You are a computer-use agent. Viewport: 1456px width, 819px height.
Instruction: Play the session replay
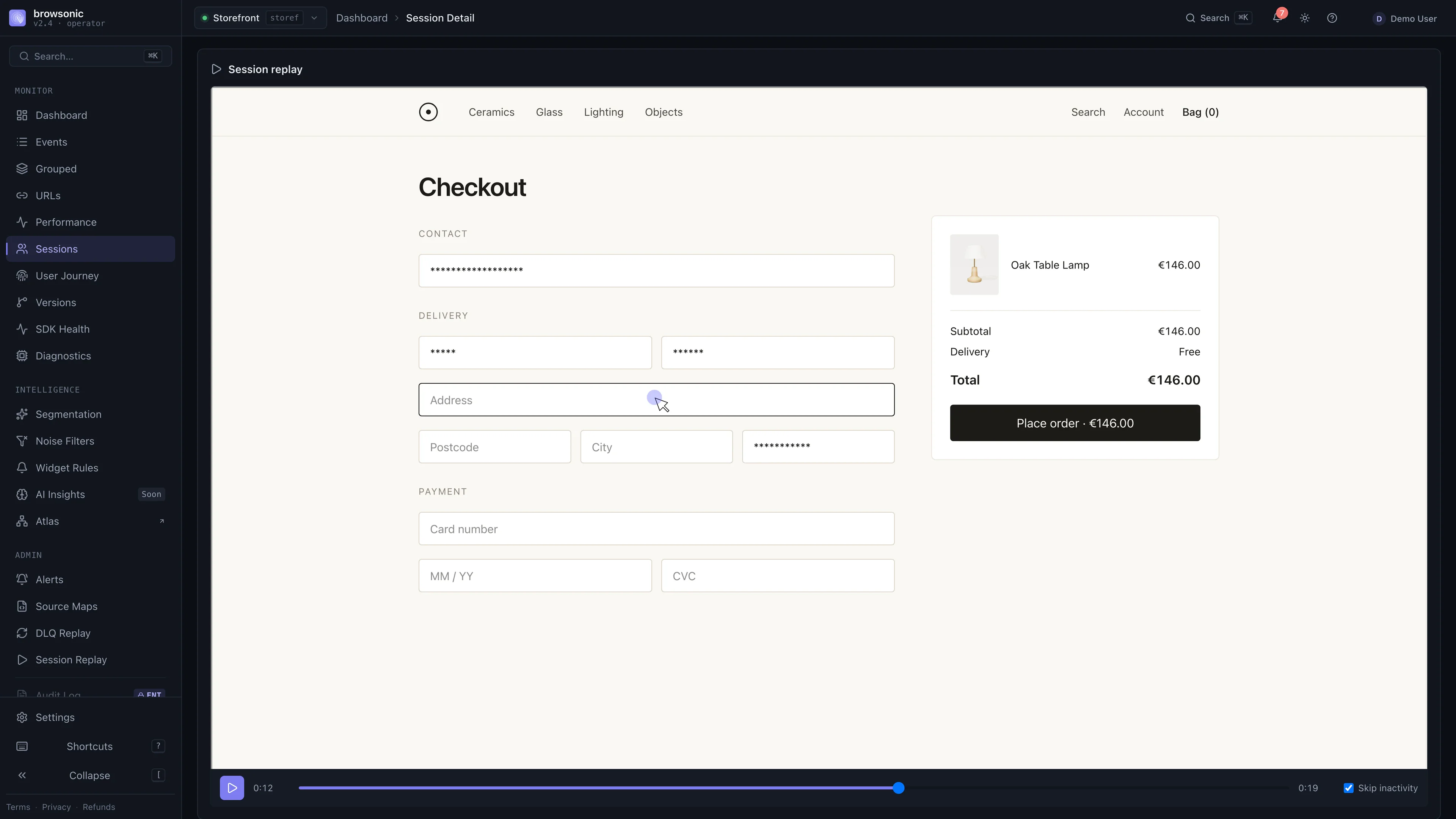coord(232,788)
